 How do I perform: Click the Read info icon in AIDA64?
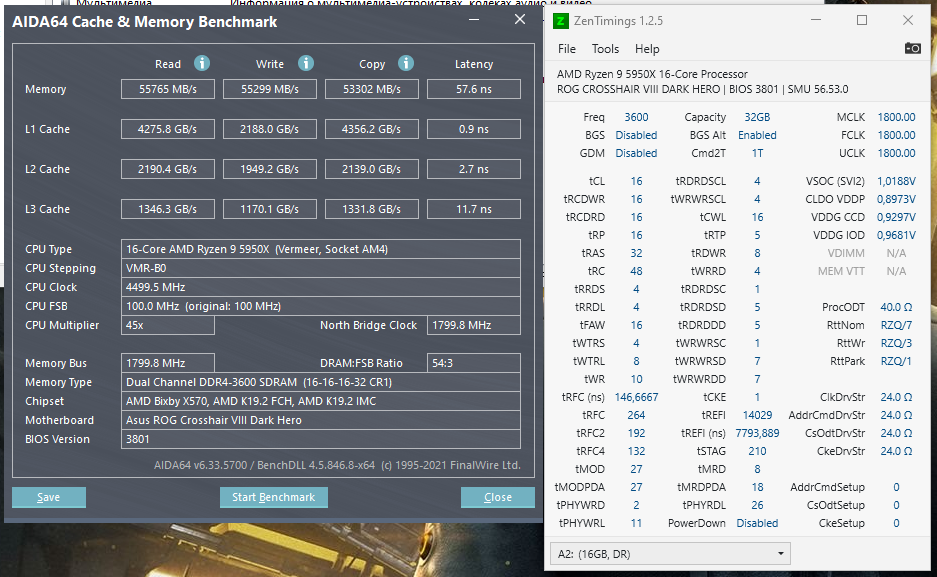pos(202,63)
